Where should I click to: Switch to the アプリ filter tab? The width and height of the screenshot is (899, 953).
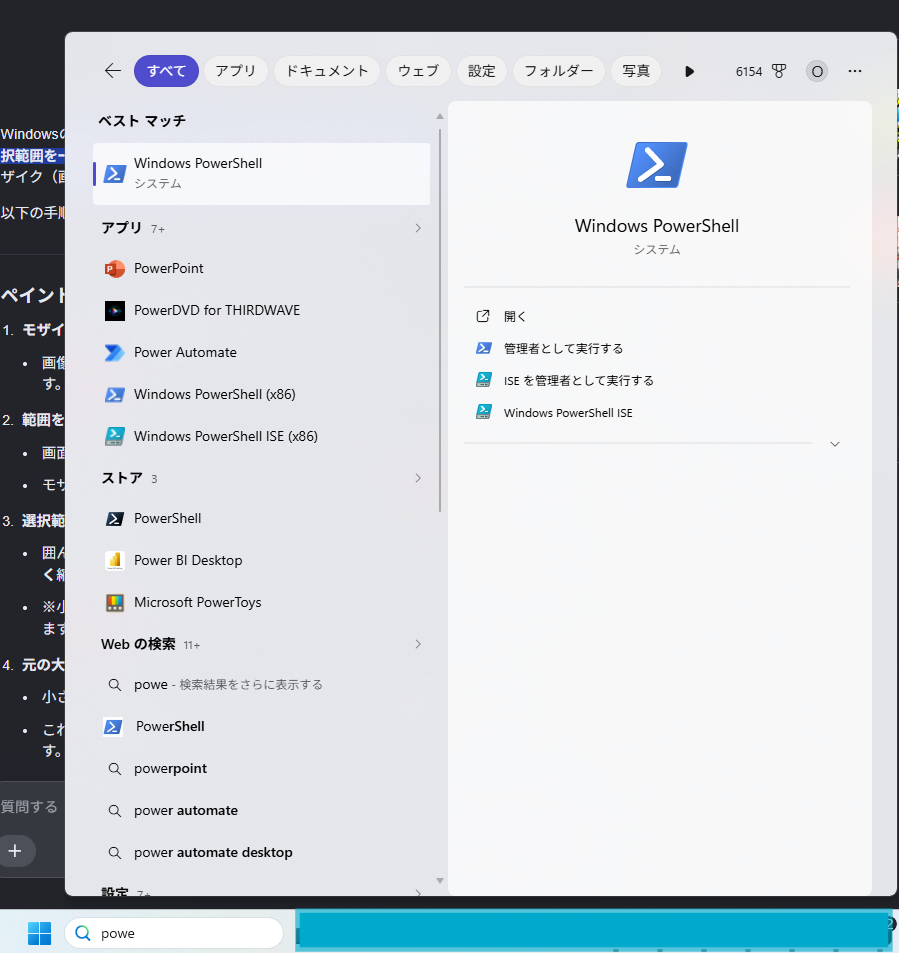coord(236,71)
